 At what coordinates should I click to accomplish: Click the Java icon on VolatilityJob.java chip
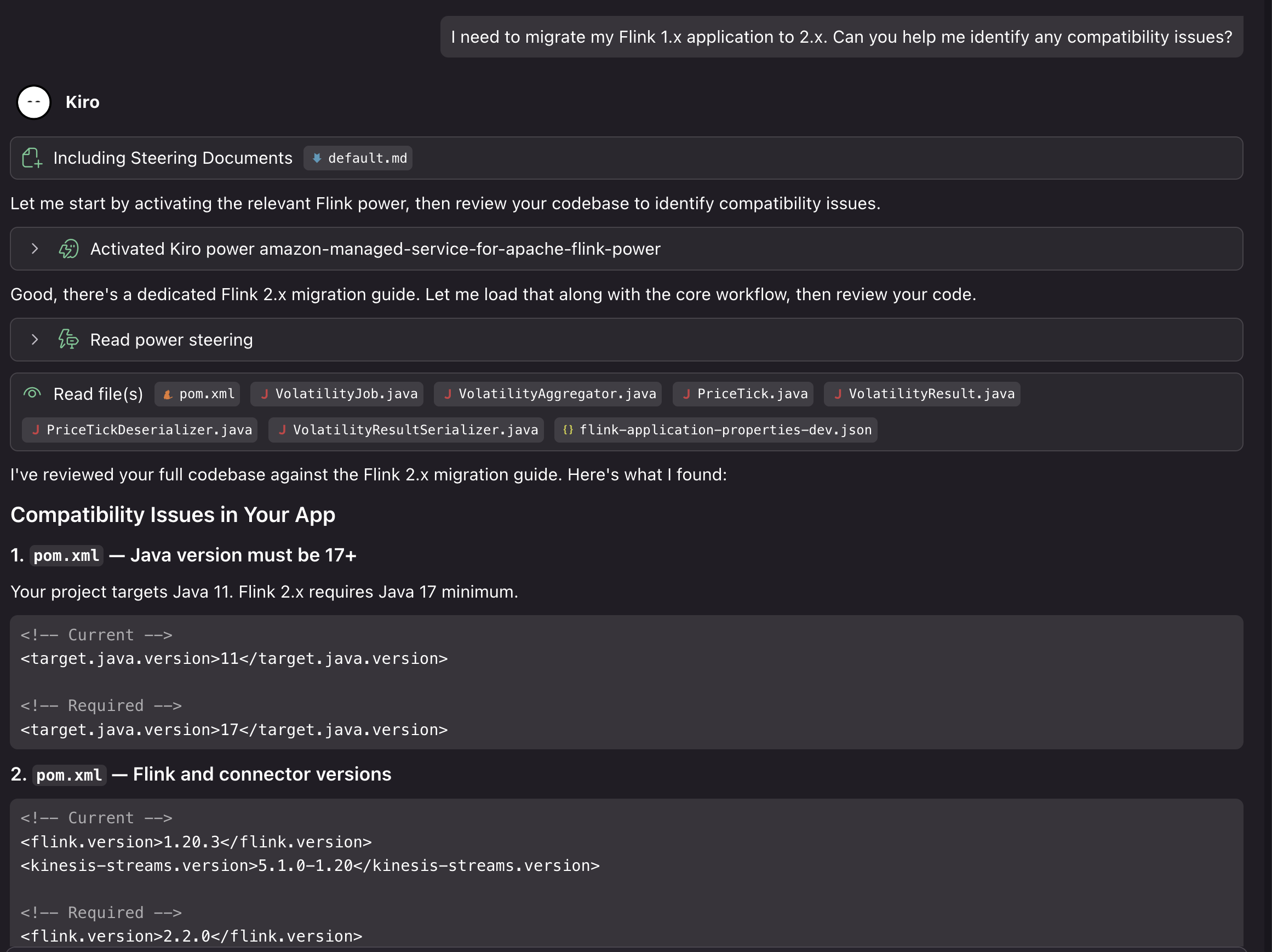265,394
